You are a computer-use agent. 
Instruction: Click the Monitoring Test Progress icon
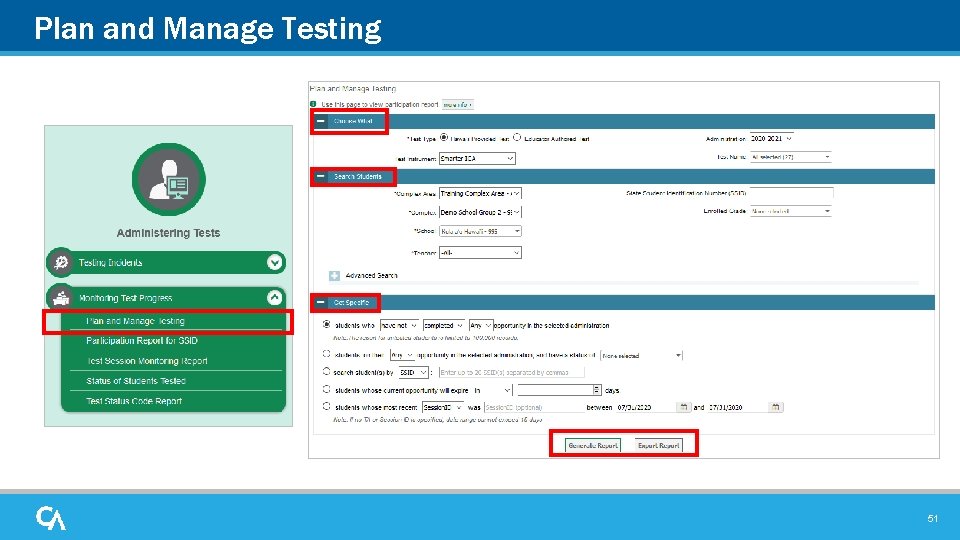(61, 298)
